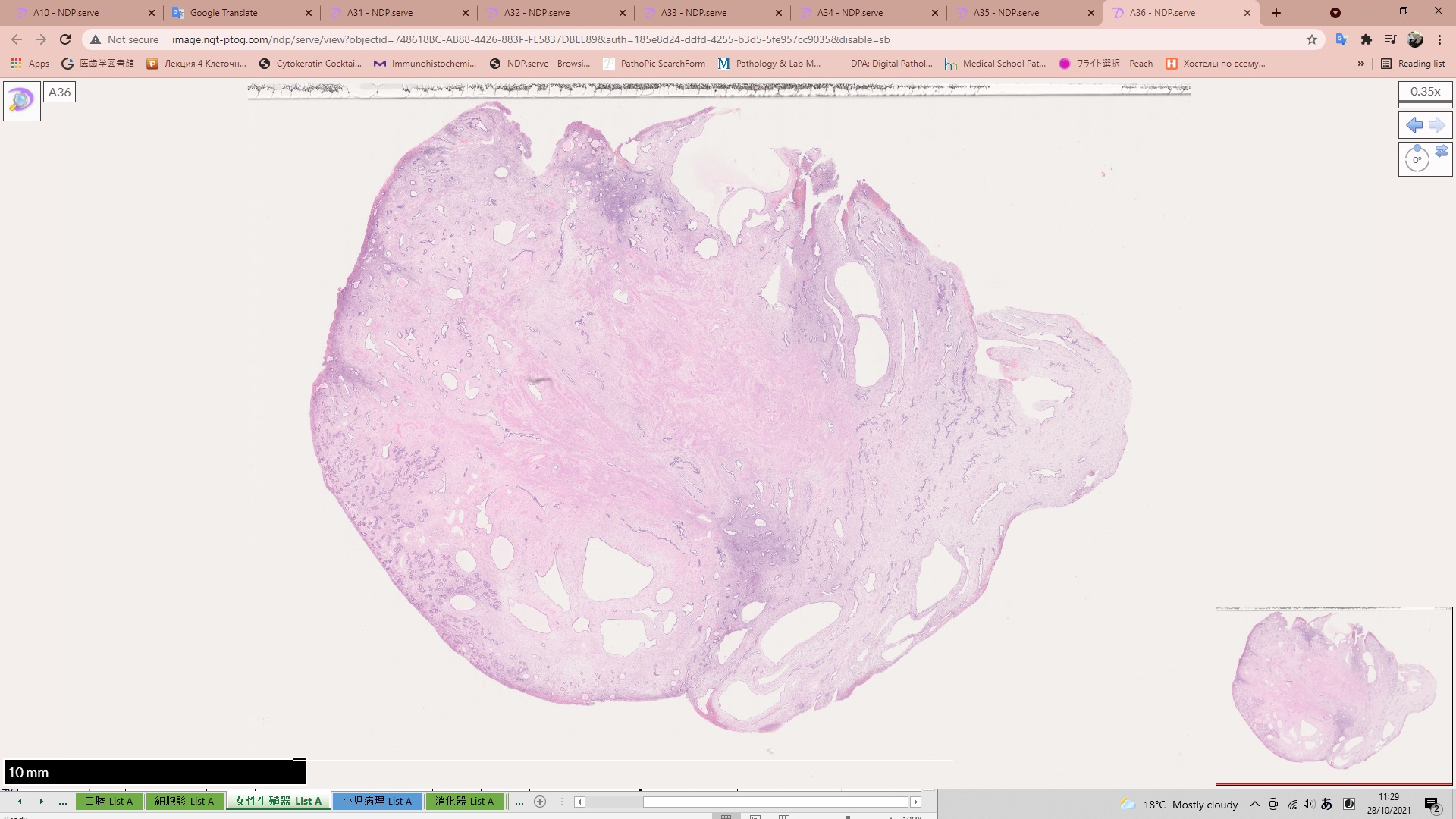Click the sheet tabs previous arrow
The height and width of the screenshot is (819, 1456).
pos(20,802)
